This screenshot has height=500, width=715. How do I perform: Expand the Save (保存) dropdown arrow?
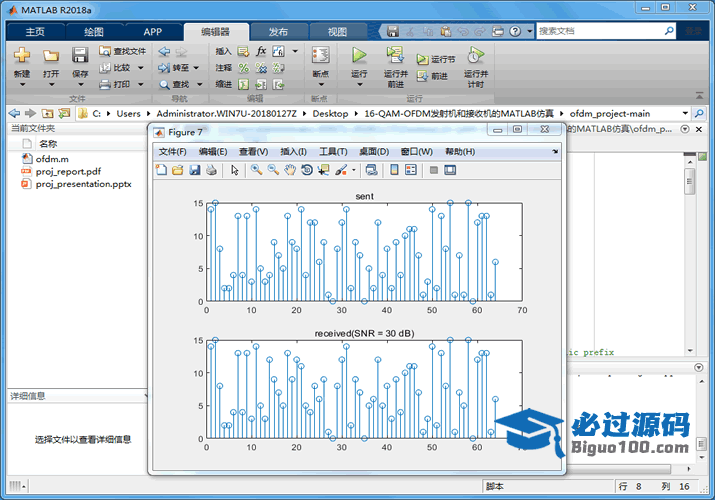80,85
